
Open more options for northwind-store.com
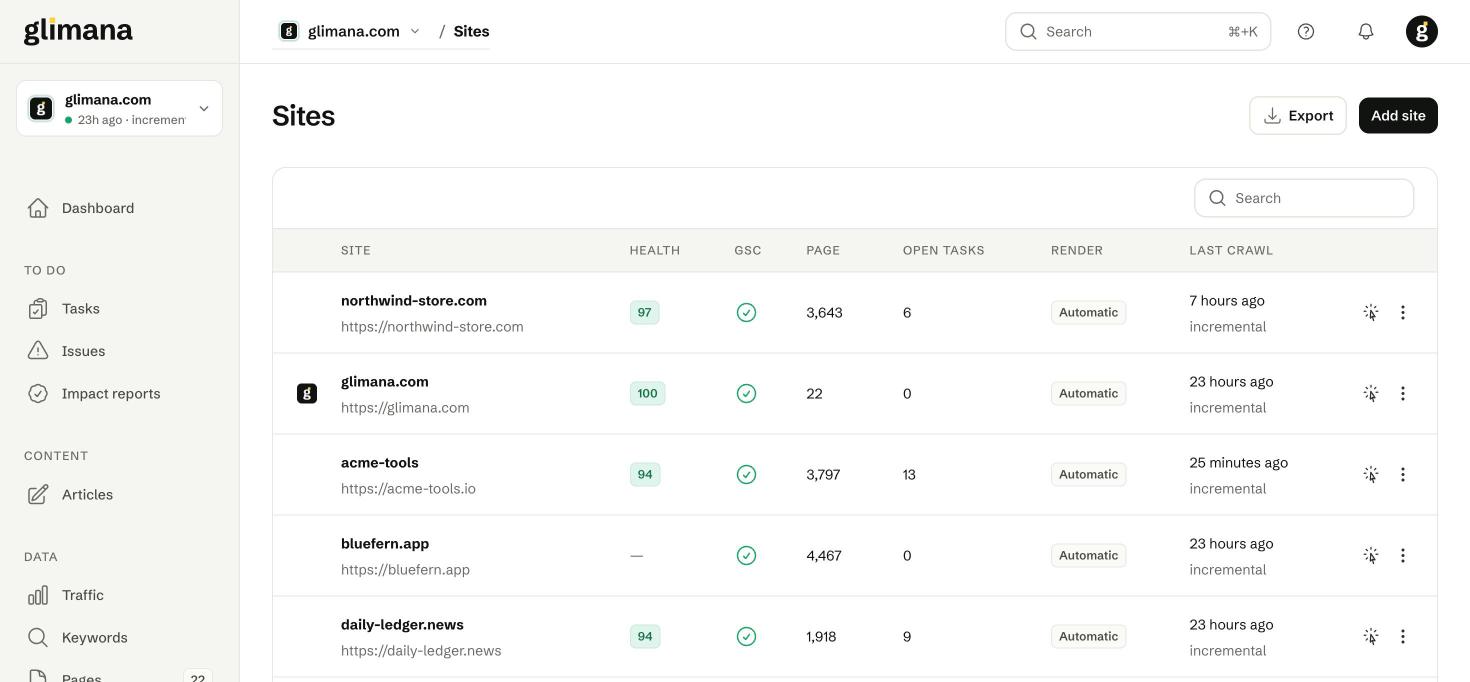click(1403, 313)
